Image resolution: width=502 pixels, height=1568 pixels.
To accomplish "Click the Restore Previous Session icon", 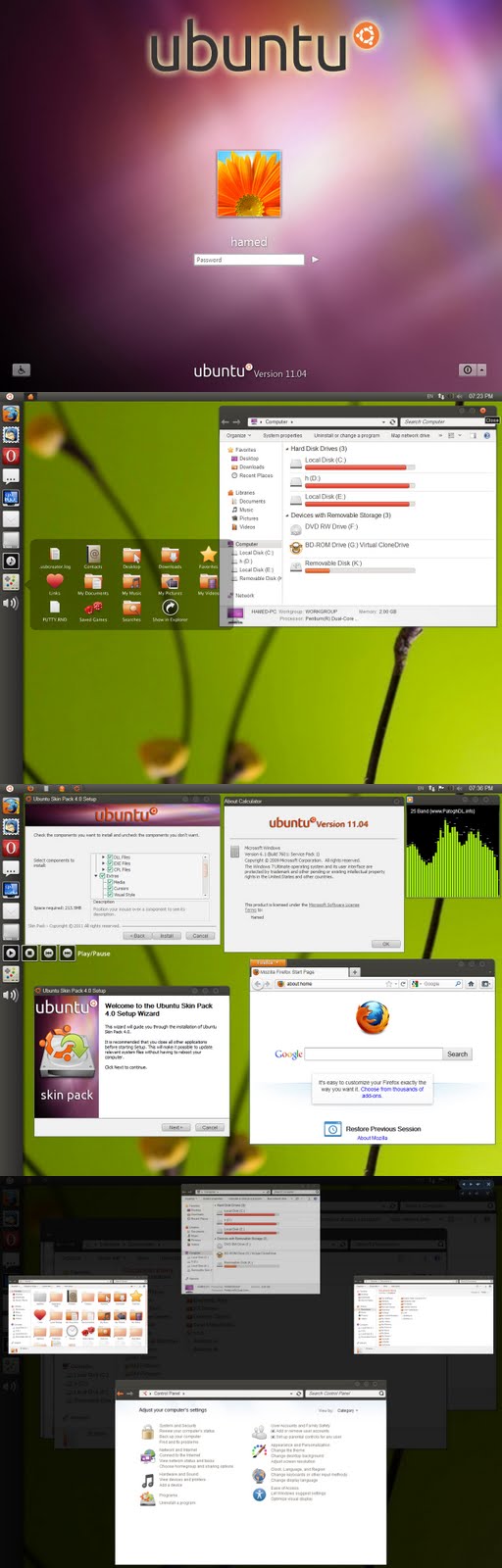I will [x=333, y=1129].
